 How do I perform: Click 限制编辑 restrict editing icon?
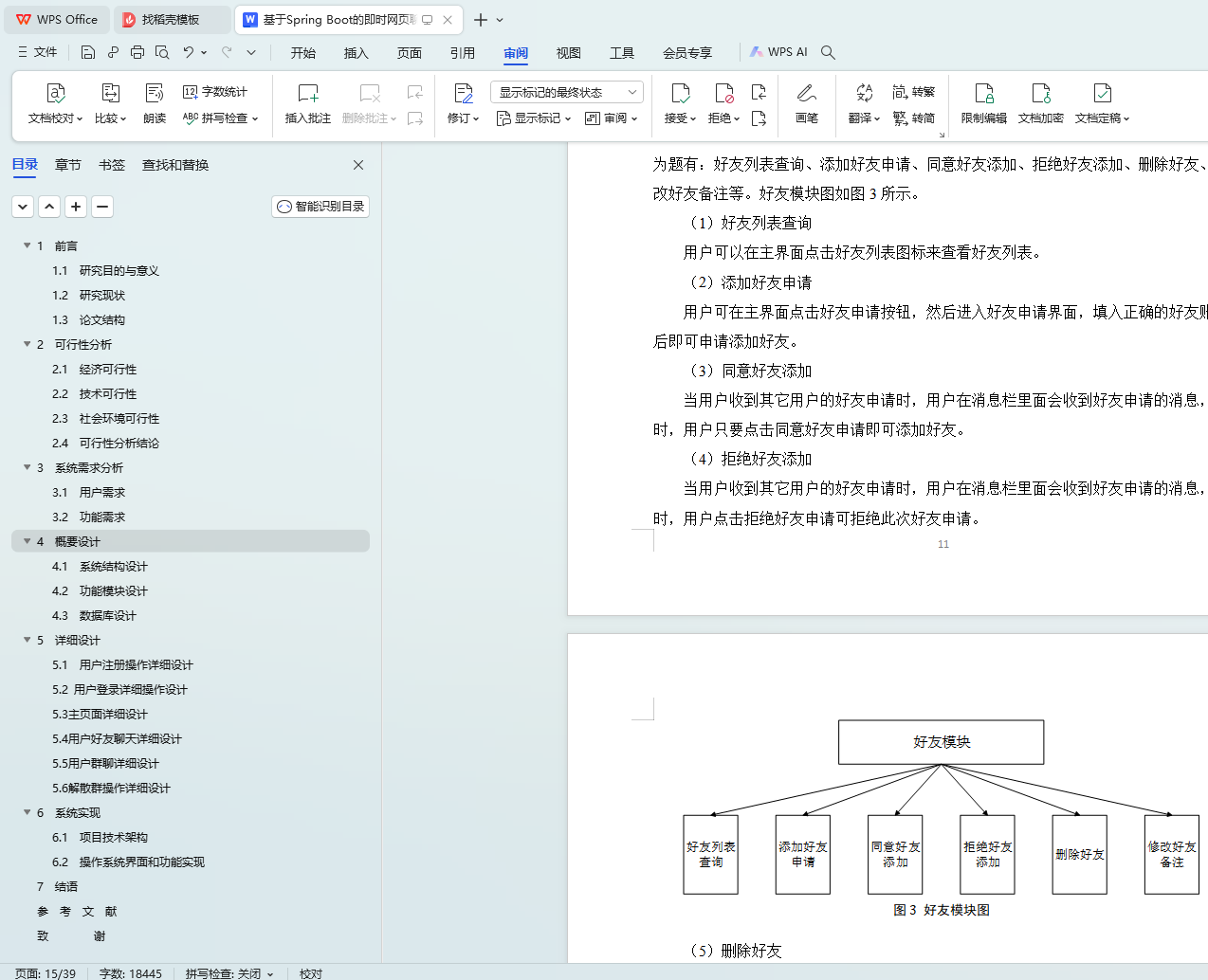[984, 93]
